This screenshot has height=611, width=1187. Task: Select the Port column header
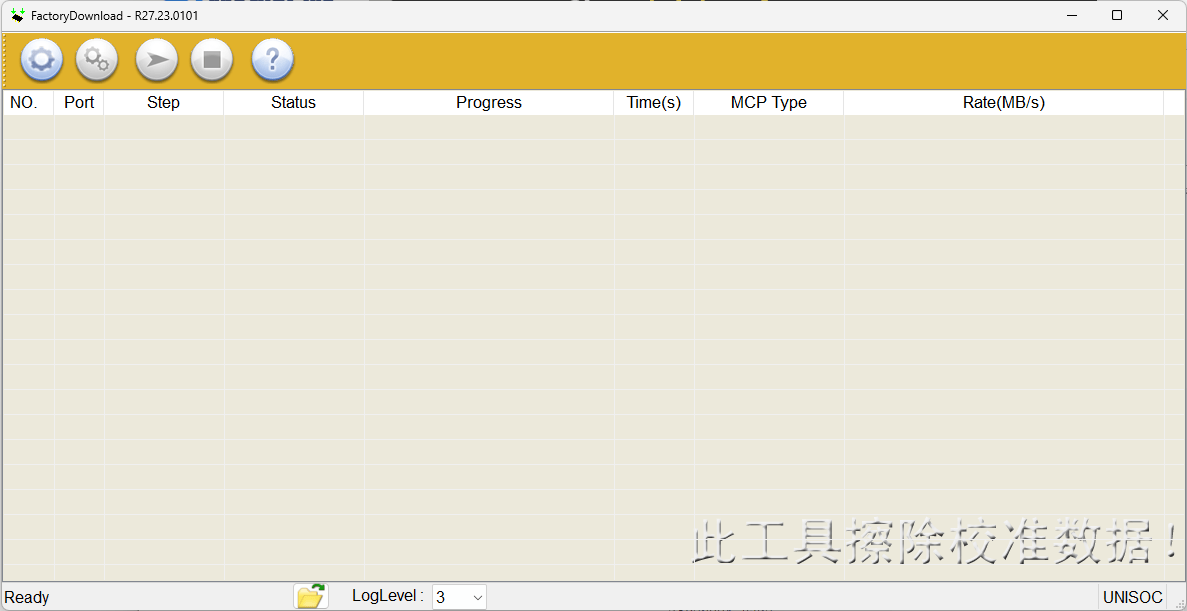[78, 102]
